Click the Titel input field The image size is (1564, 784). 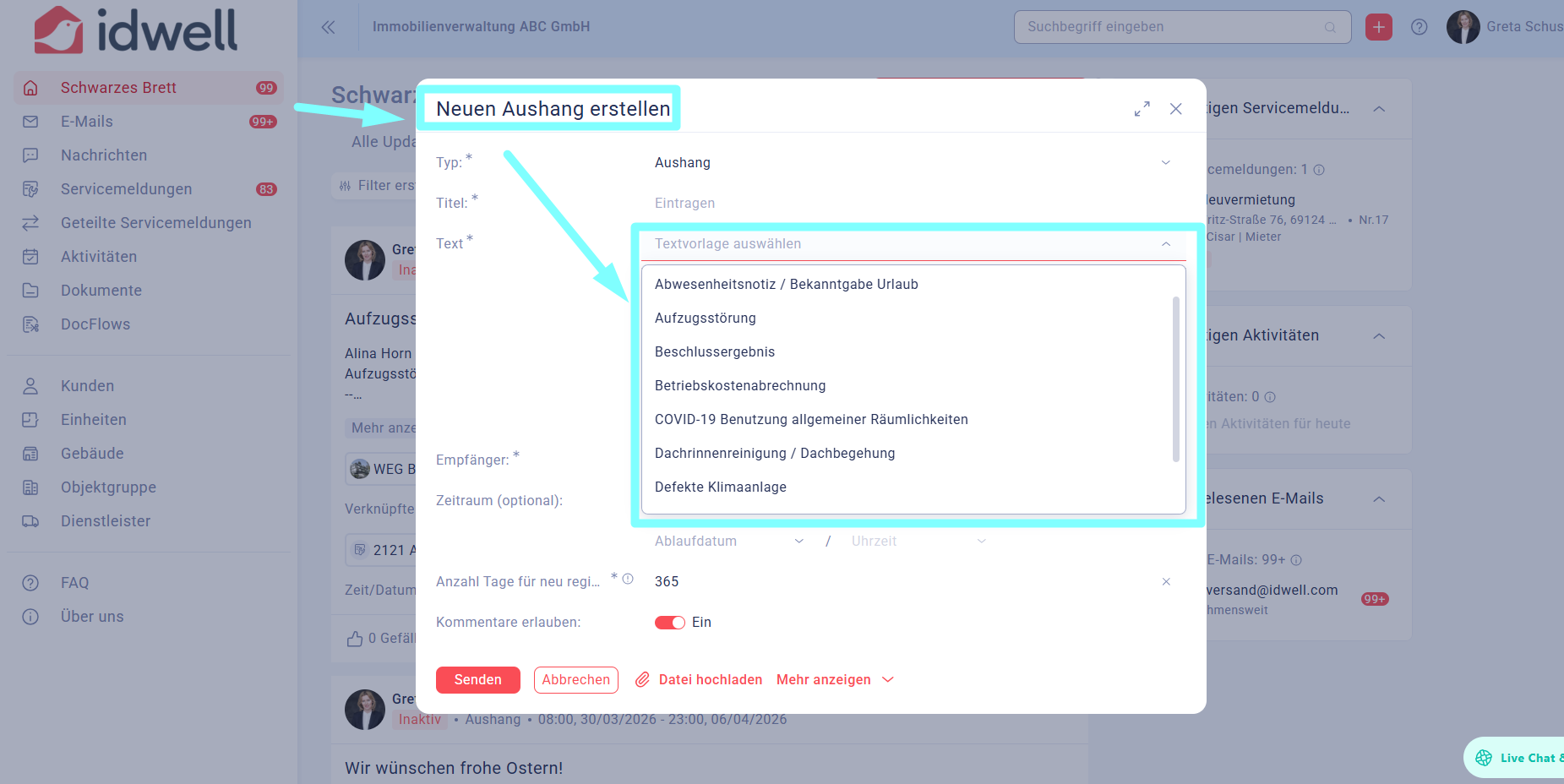913,203
